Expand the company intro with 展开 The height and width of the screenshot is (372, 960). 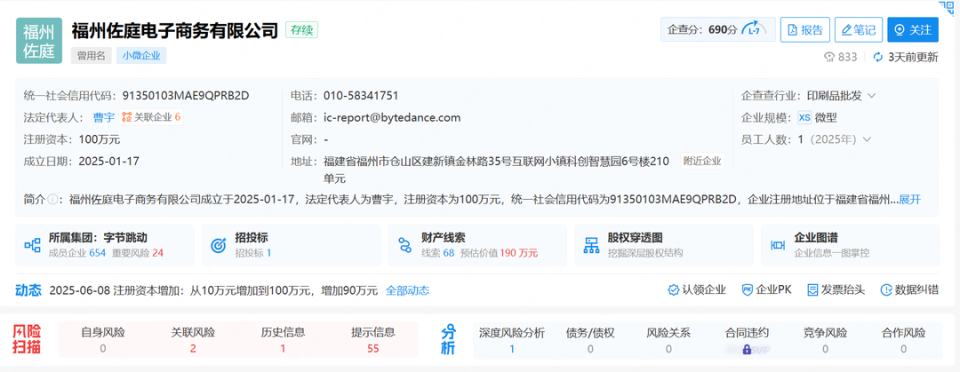[910, 199]
